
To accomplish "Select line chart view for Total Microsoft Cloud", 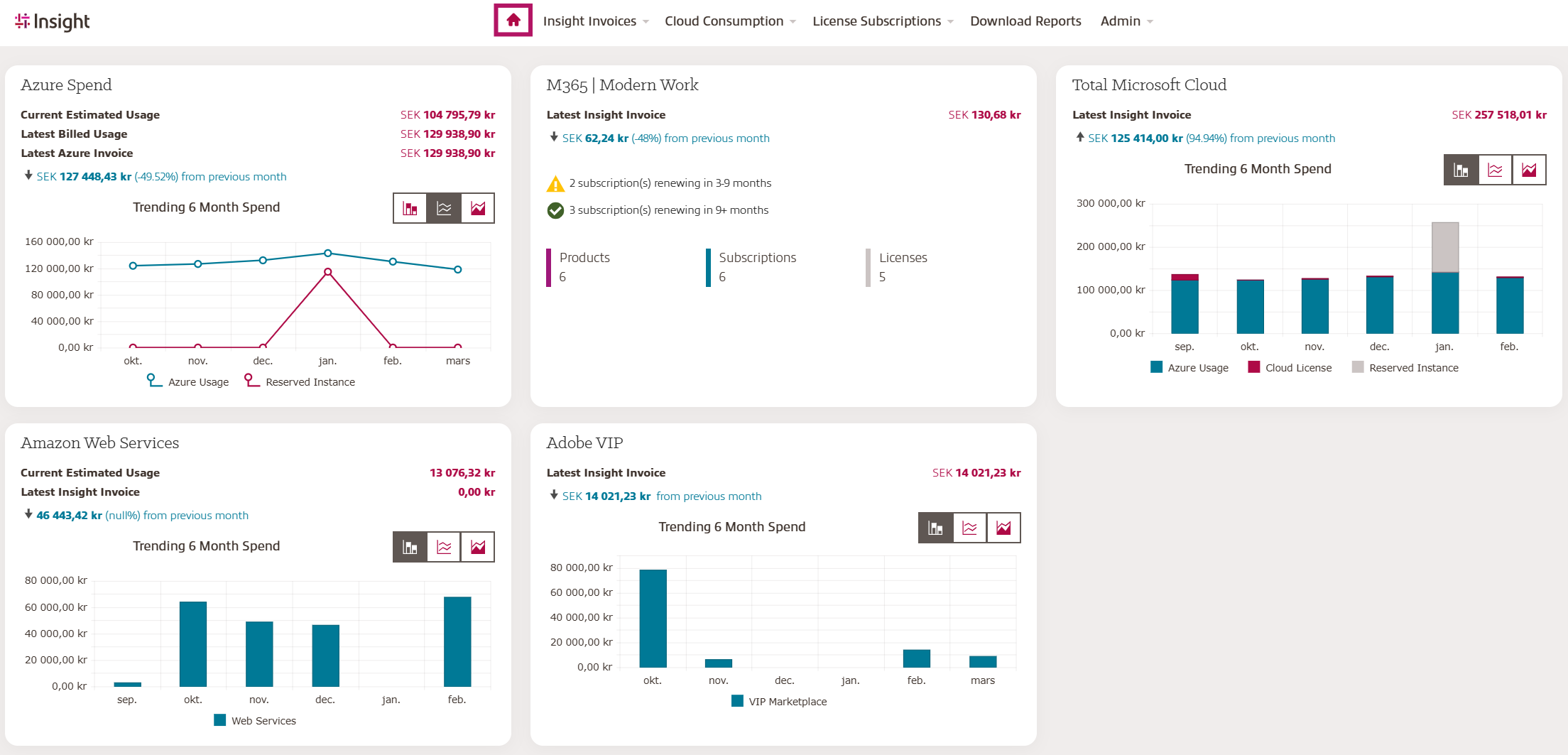I will (x=1495, y=170).
